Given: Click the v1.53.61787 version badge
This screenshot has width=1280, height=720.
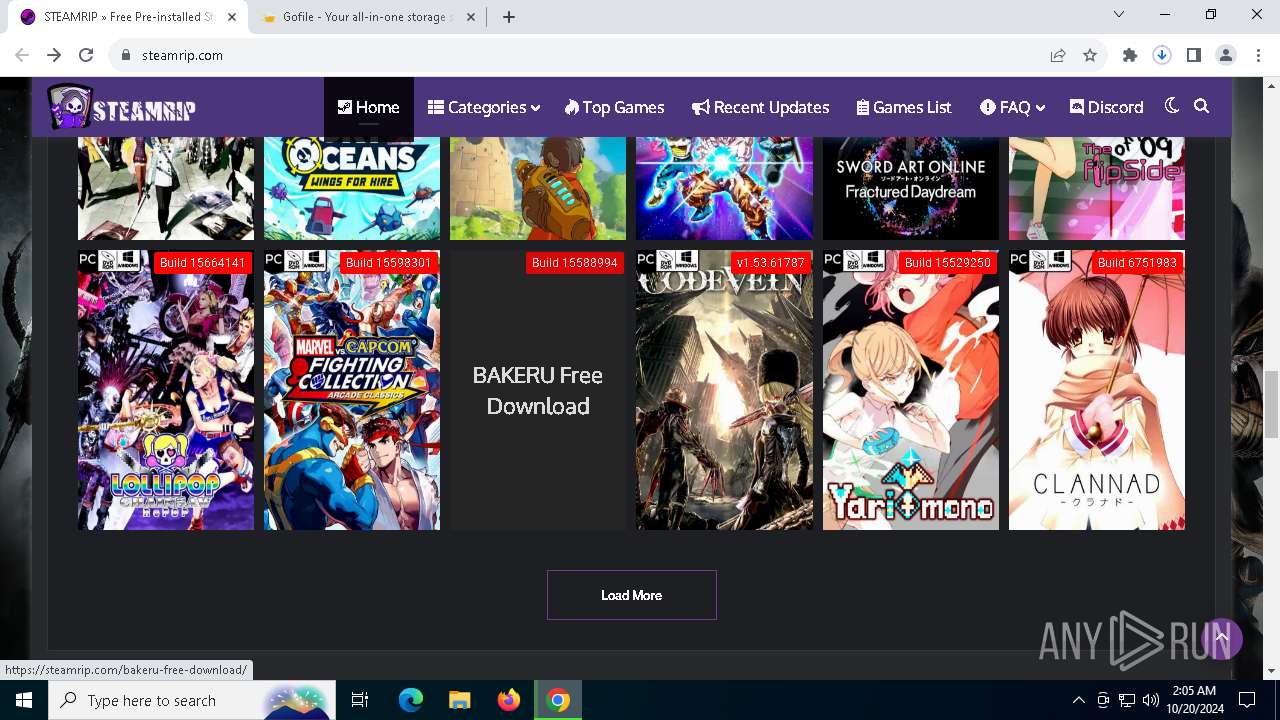Looking at the screenshot, I should (x=770, y=263).
